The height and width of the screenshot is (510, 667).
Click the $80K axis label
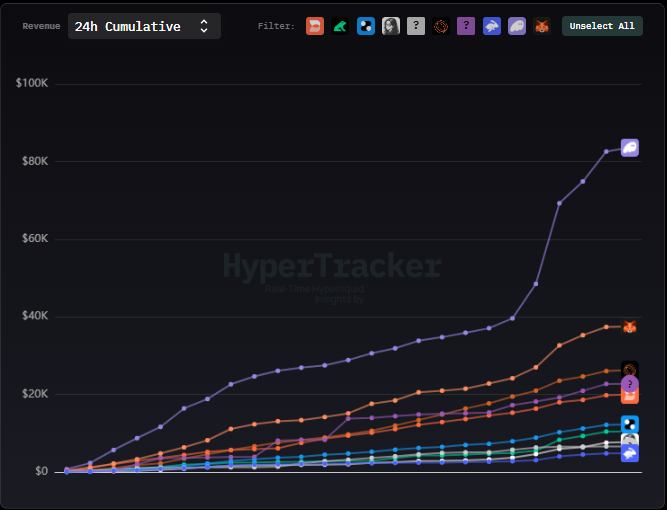35,161
